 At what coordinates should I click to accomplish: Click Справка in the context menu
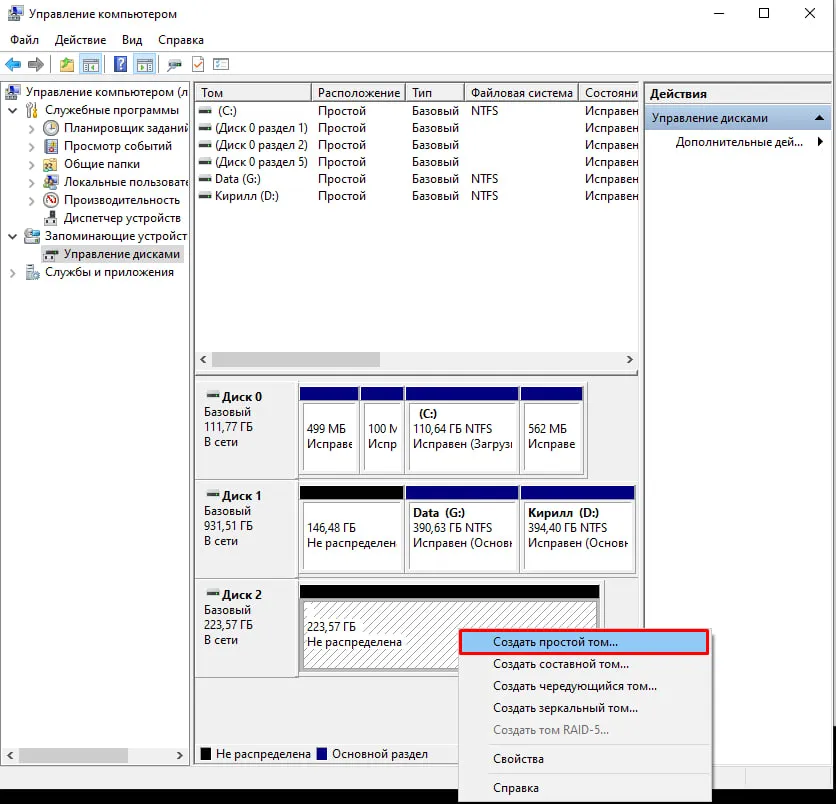[584, 787]
